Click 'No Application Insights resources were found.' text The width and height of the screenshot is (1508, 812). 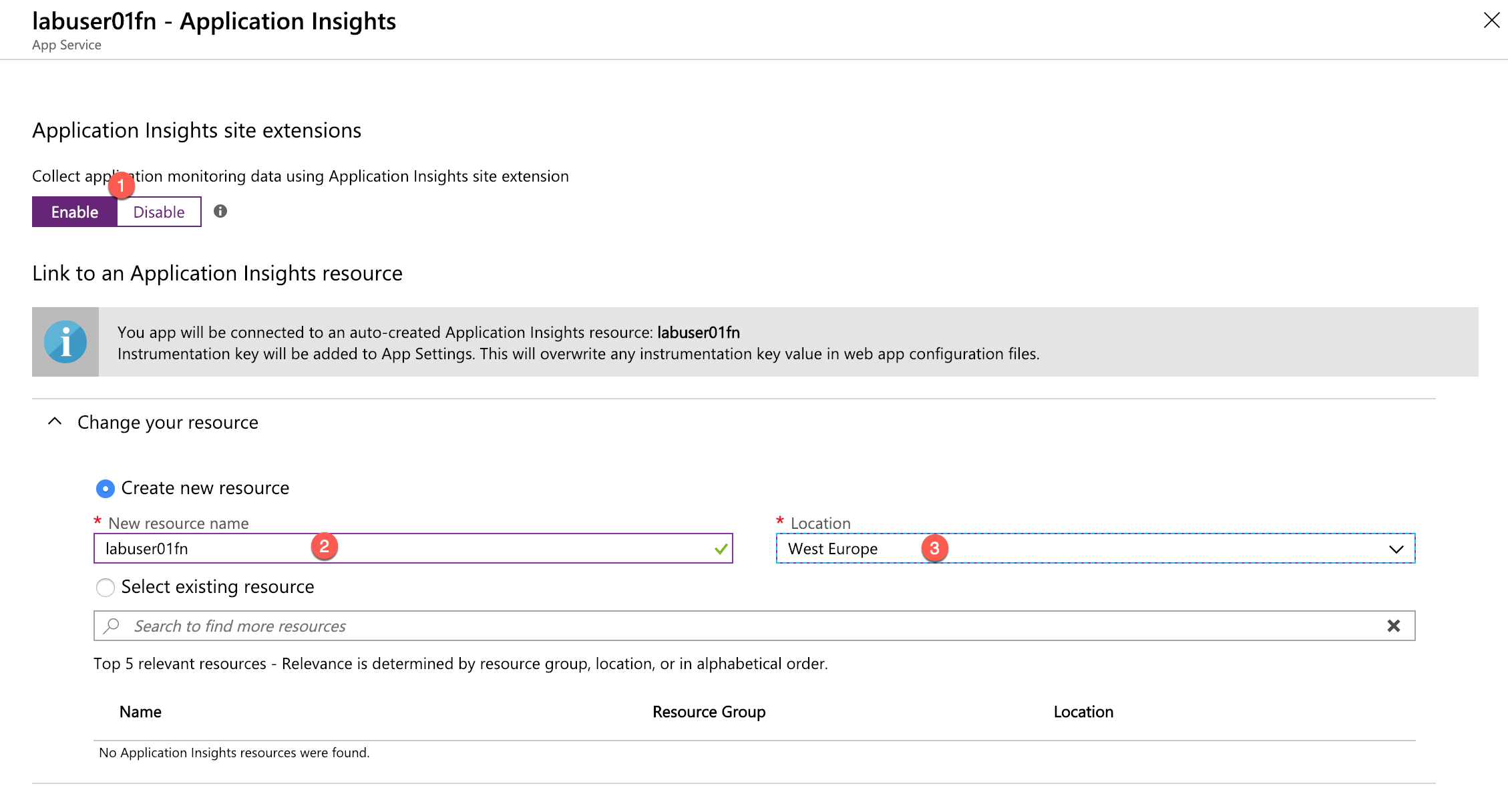click(x=234, y=753)
